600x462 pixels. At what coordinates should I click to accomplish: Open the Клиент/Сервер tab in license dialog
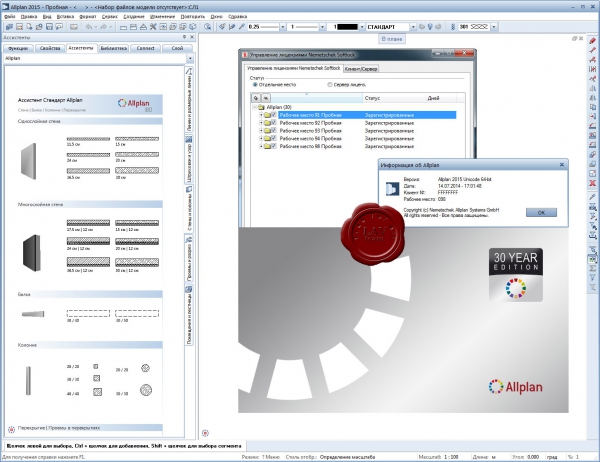[361, 69]
